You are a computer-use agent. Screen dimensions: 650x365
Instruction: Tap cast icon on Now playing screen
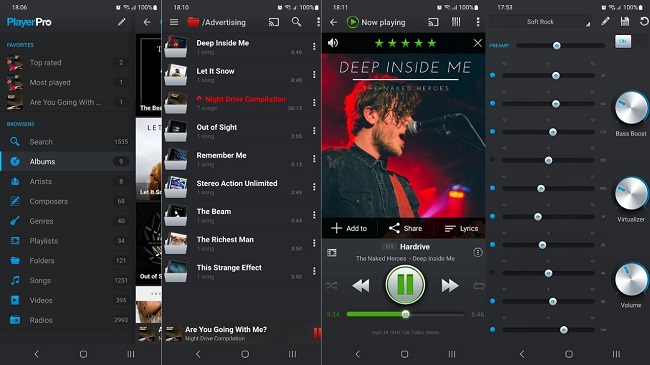pyautogui.click(x=433, y=22)
